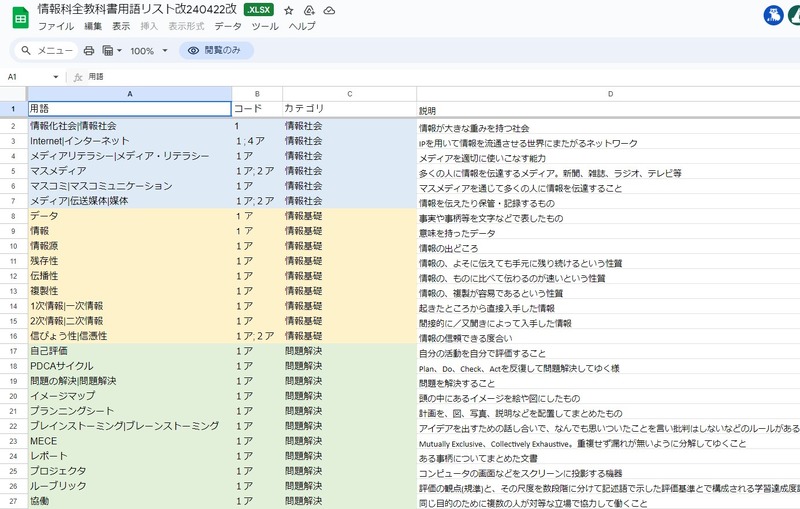This screenshot has height=509, width=800.
Task: Check the cloud document status icon
Action: (x=330, y=10)
